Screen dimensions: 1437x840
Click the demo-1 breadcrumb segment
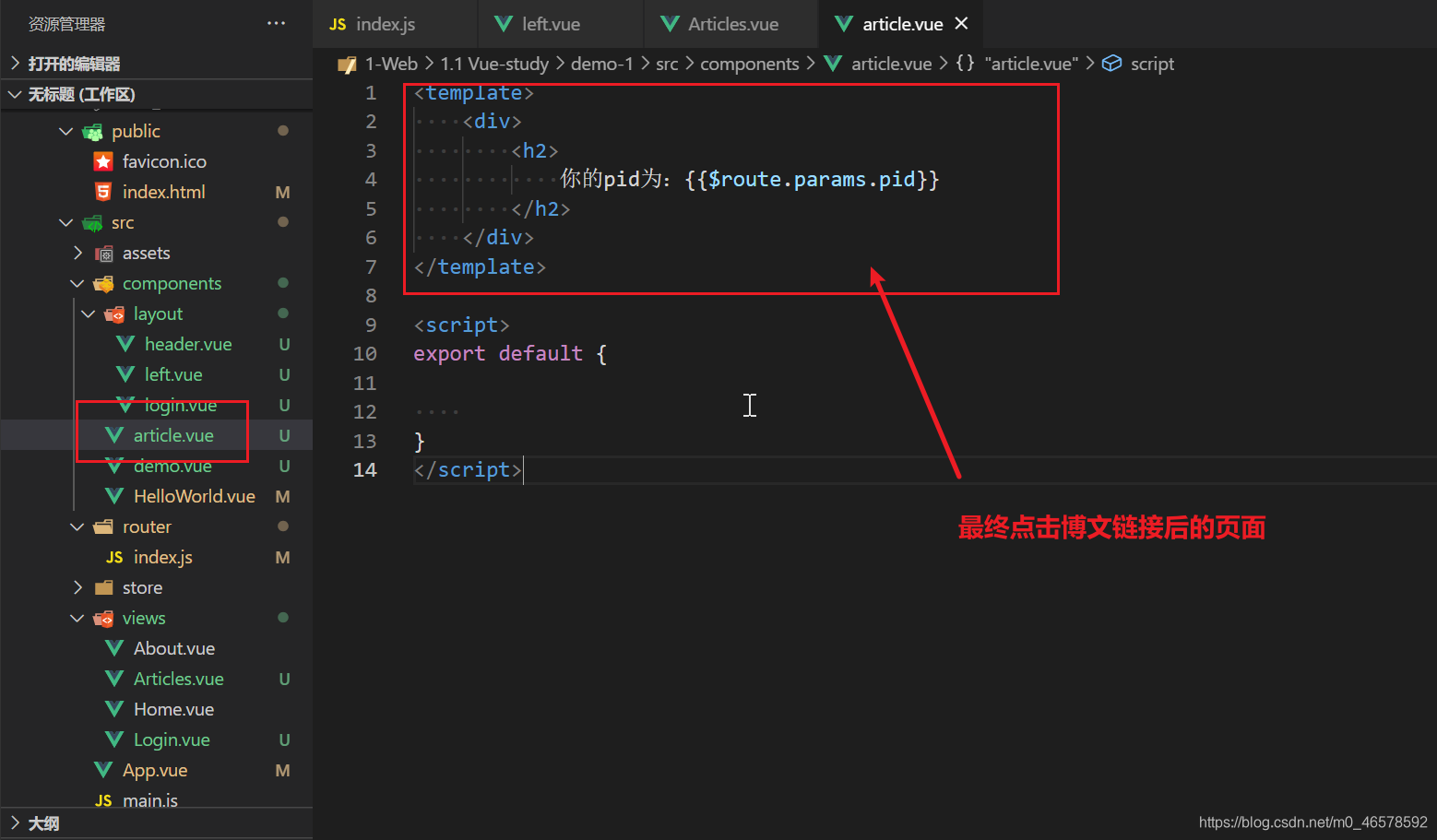[x=602, y=64]
